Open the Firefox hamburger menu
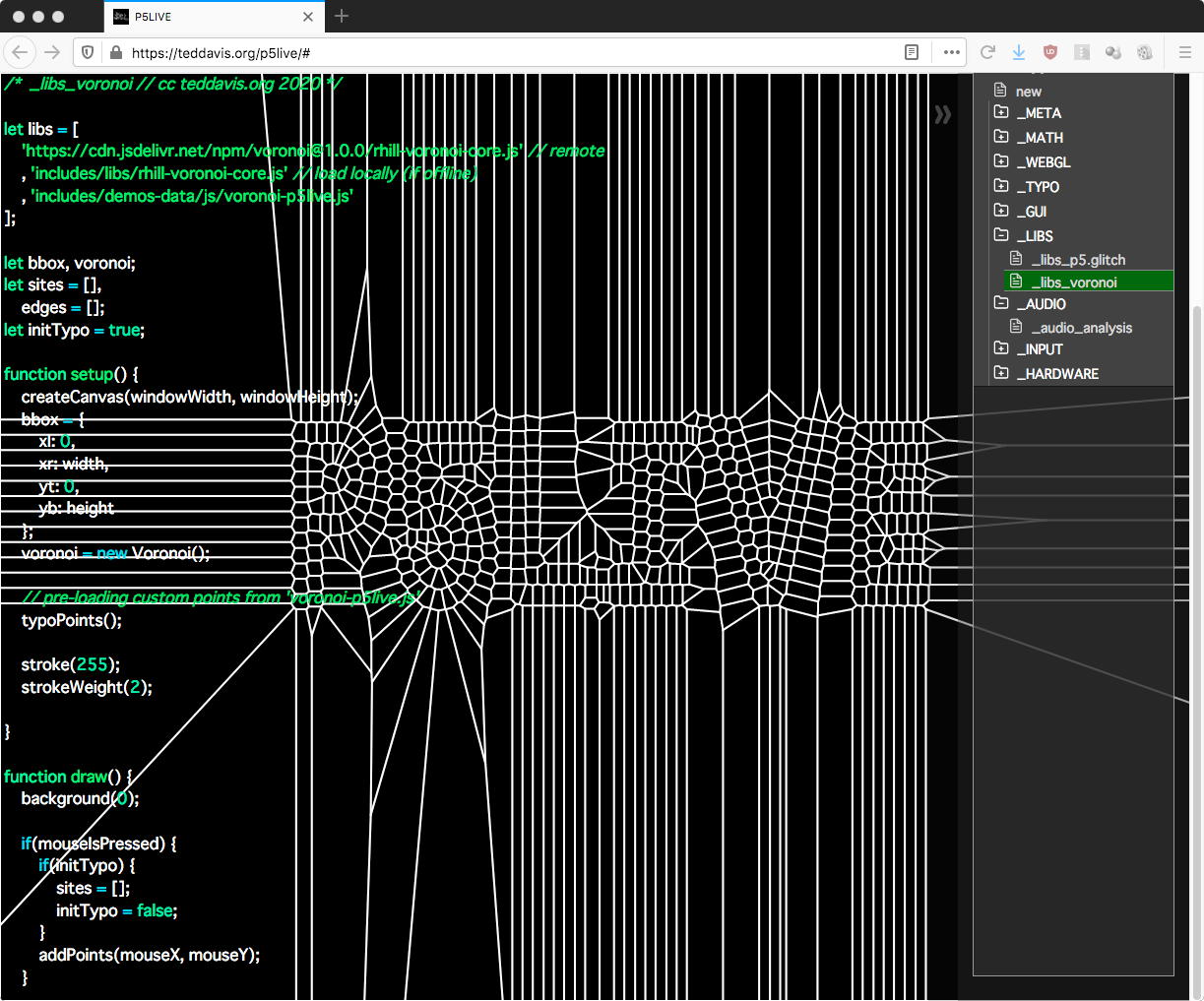The image size is (1204, 1001). (1184, 52)
